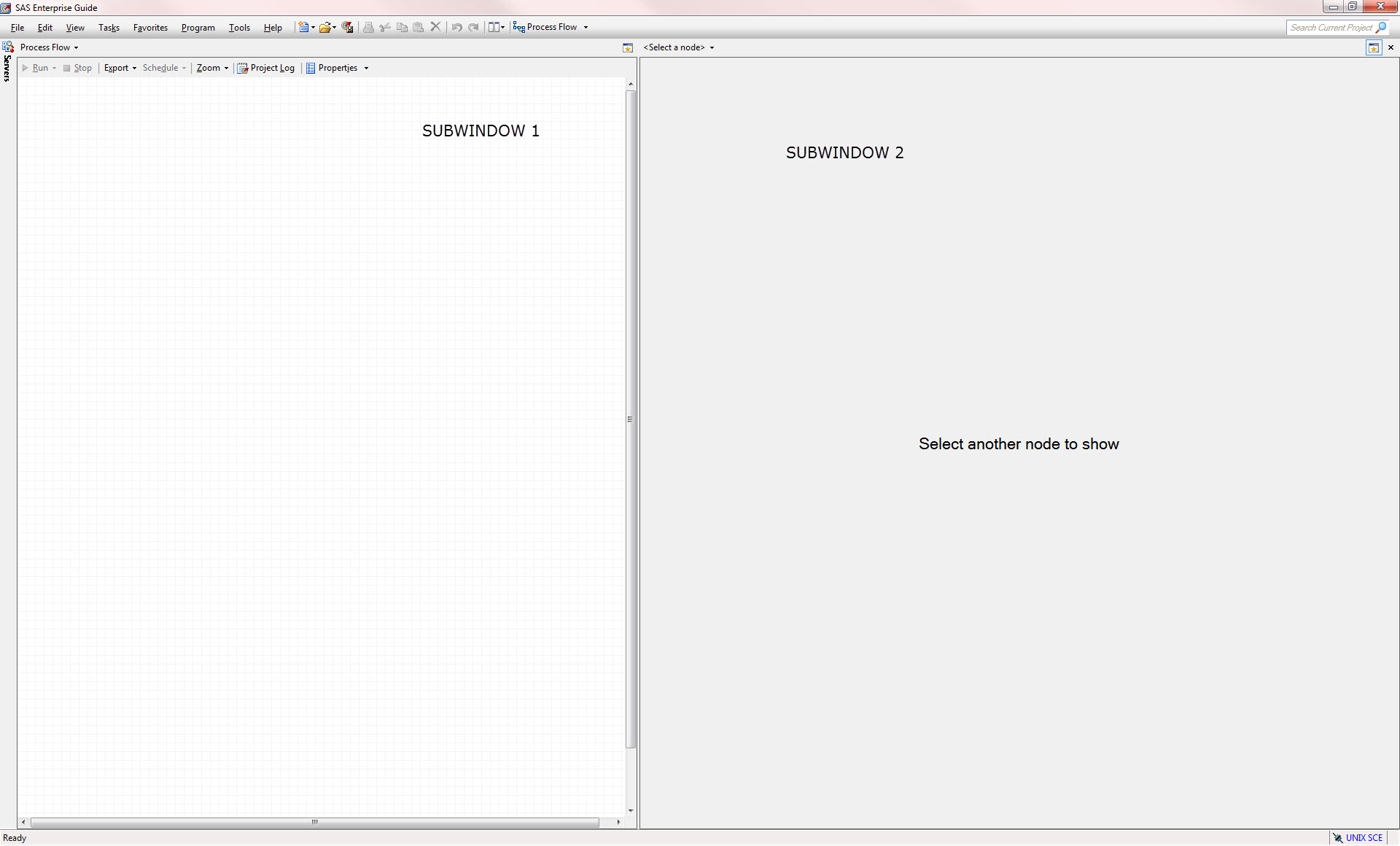Click the workspace layout icon
This screenshot has width=1400, height=846.
[x=494, y=27]
